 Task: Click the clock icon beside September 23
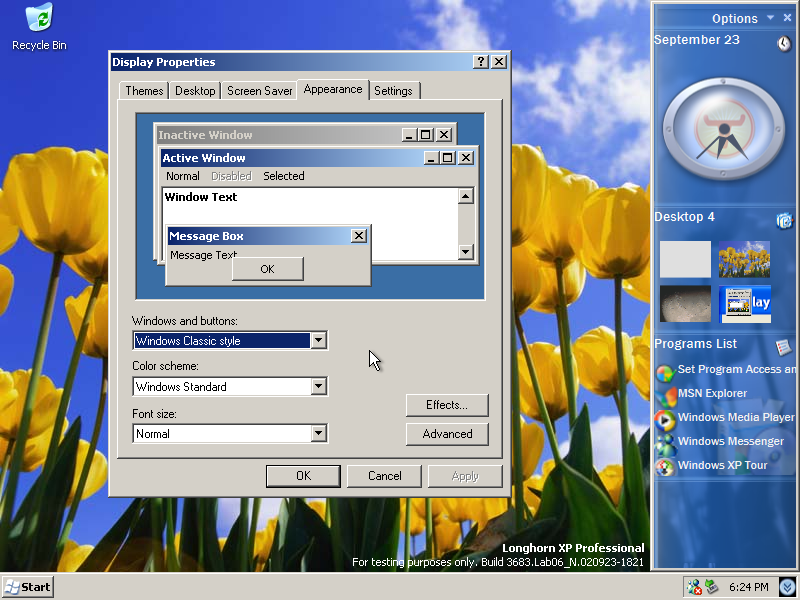[x=784, y=43]
